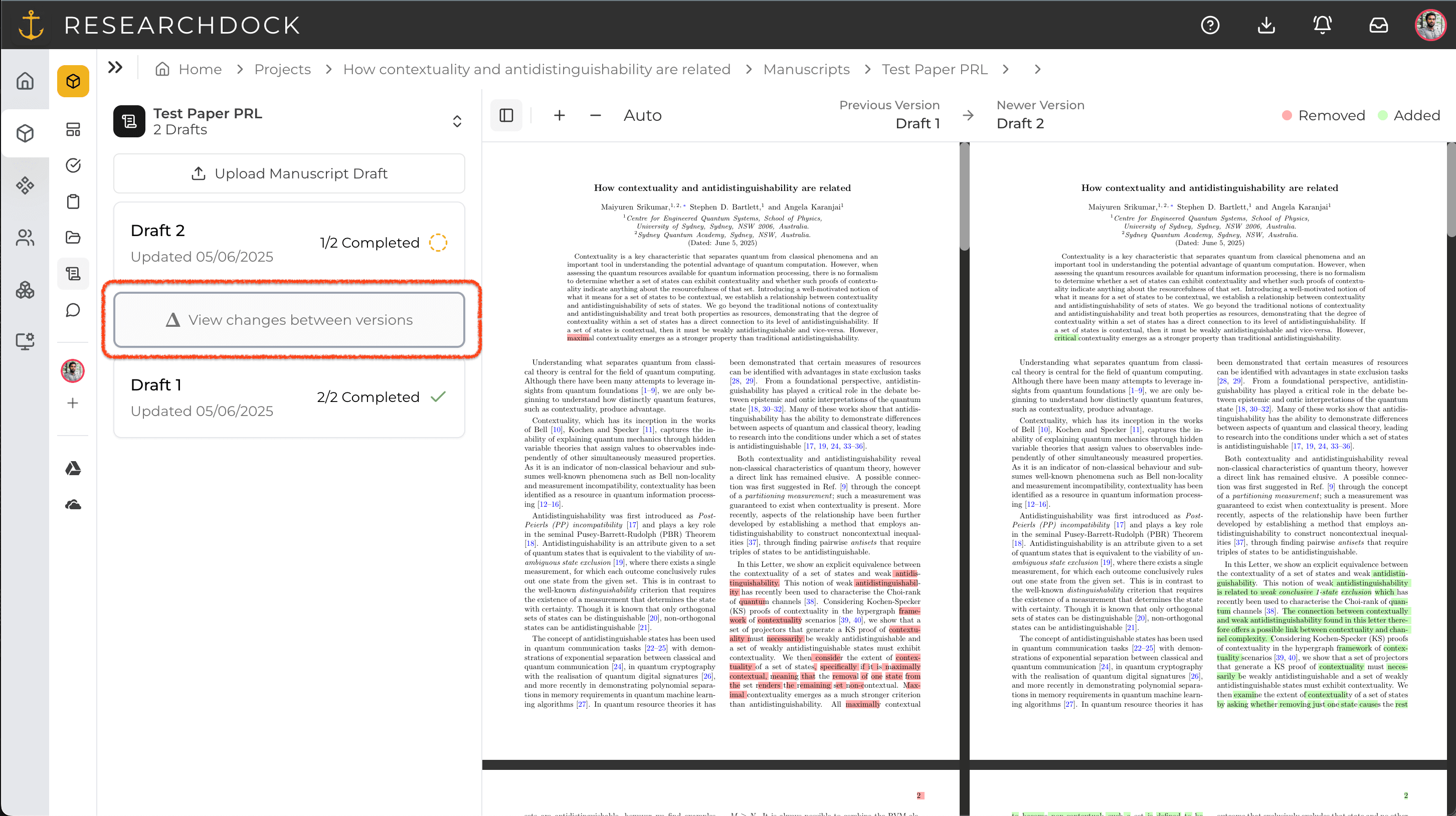The image size is (1456, 816).
Task: Toggle the Added green legend dot
Action: pyautogui.click(x=1382, y=115)
